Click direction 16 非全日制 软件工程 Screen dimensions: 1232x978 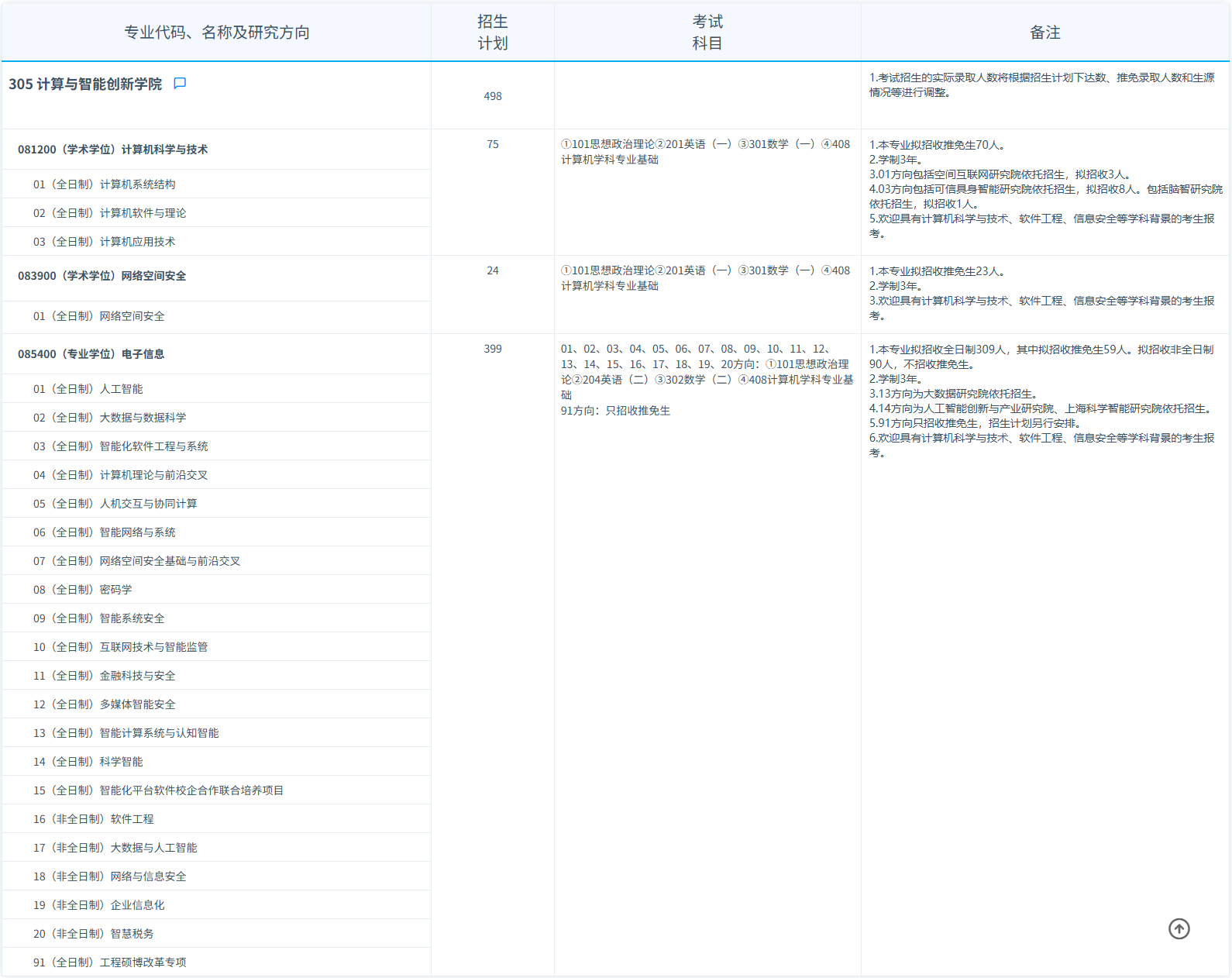(x=93, y=819)
